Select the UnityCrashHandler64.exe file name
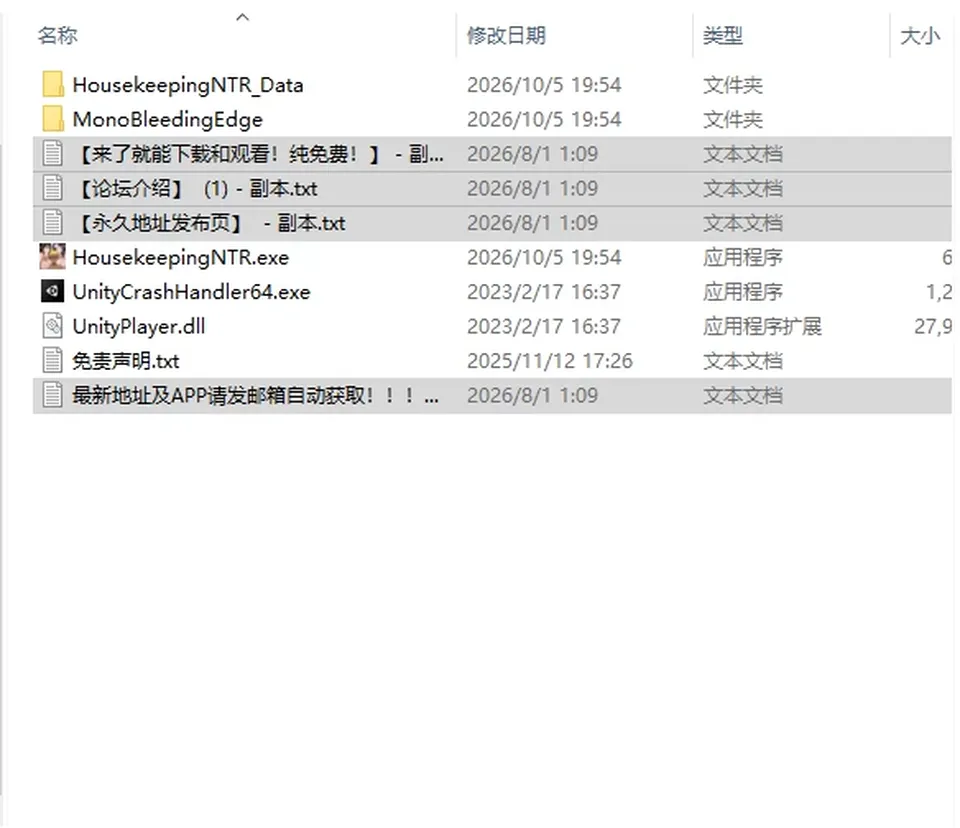 192,292
